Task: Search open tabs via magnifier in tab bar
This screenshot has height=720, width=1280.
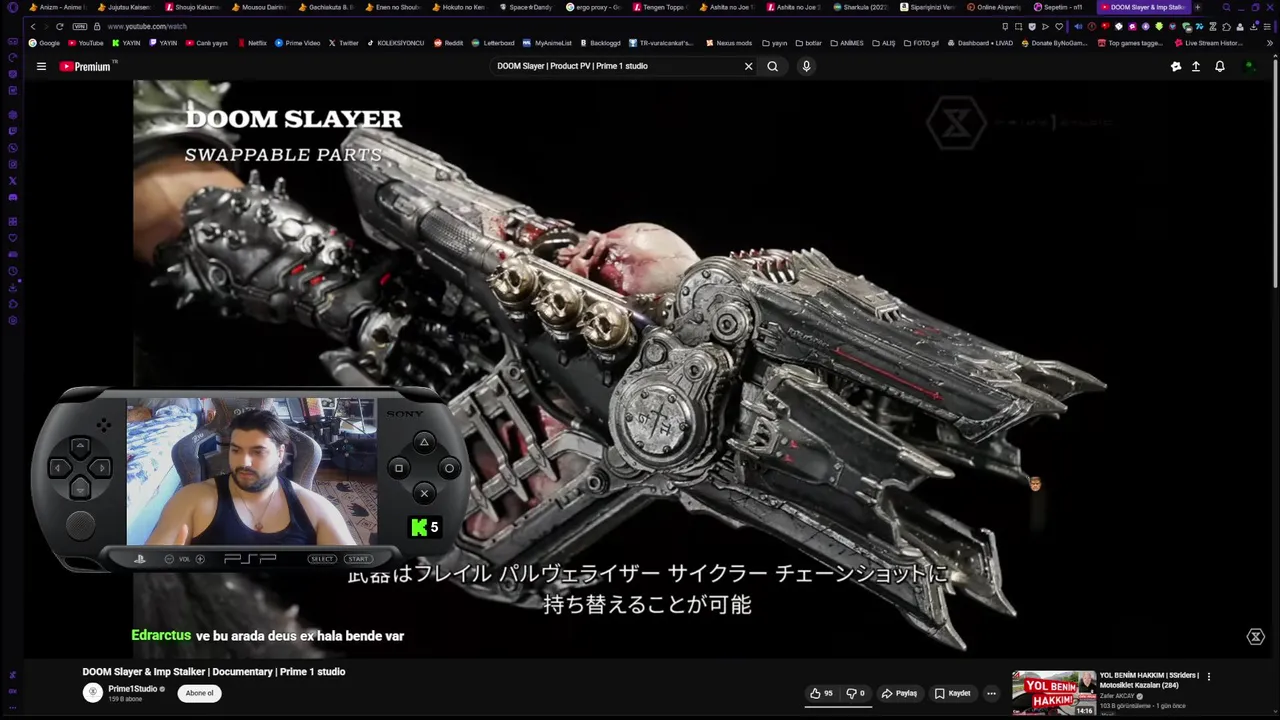Action: pyautogui.click(x=1226, y=7)
